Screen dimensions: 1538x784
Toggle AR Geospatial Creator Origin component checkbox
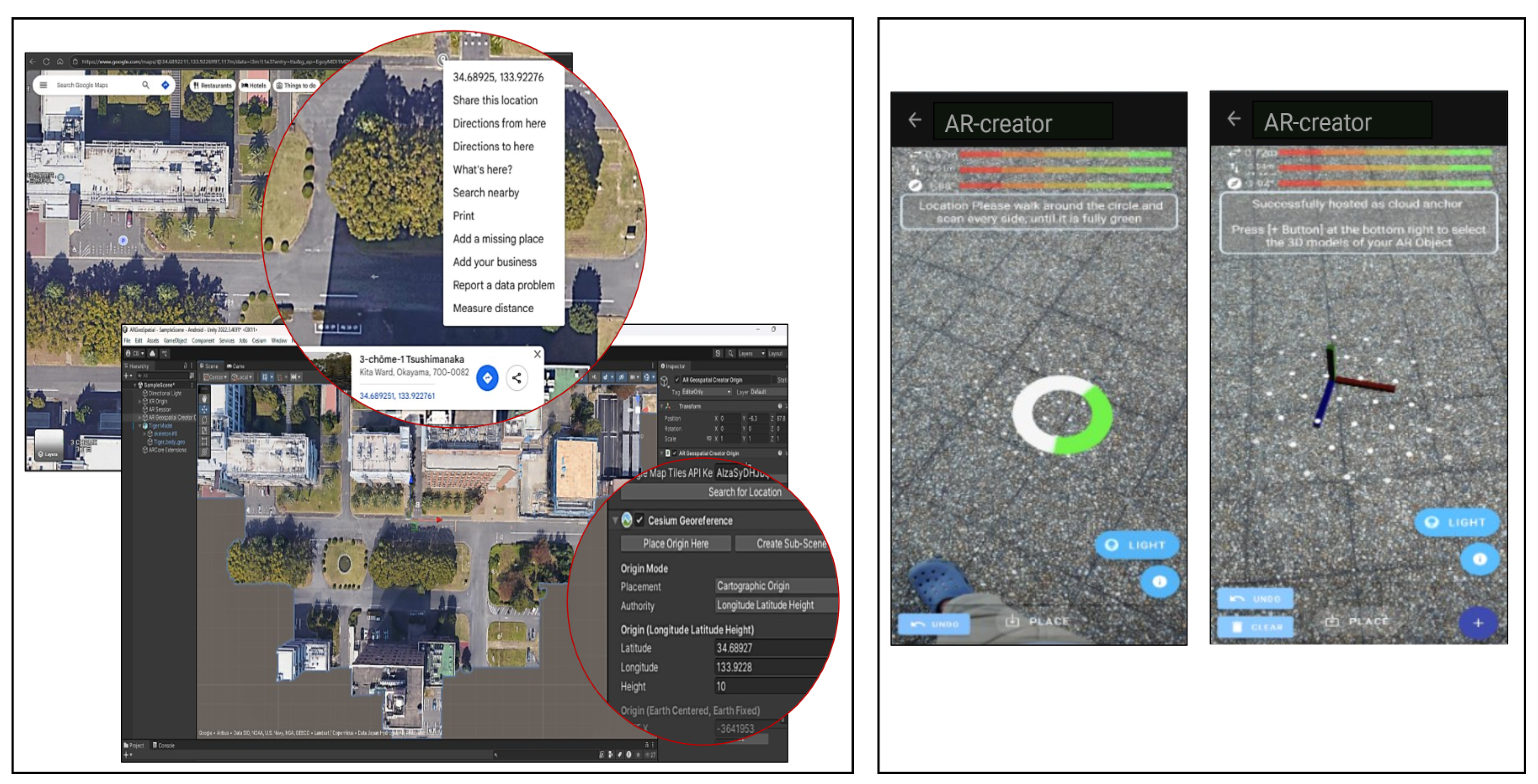[x=675, y=453]
